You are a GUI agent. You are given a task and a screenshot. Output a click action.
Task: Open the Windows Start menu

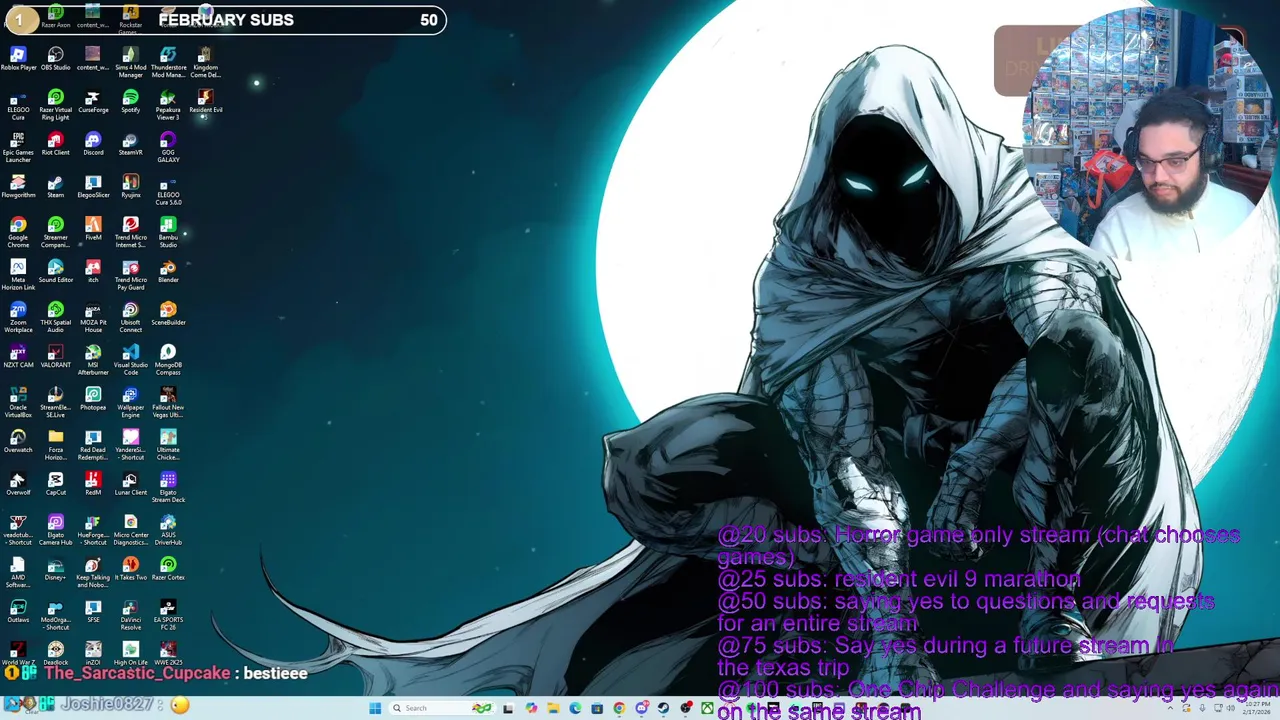coord(375,708)
